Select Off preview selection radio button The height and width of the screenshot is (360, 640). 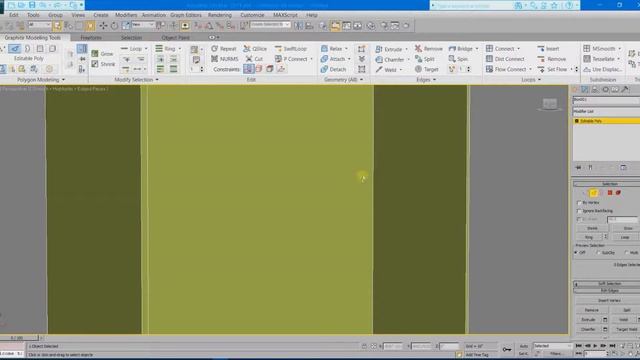point(576,253)
